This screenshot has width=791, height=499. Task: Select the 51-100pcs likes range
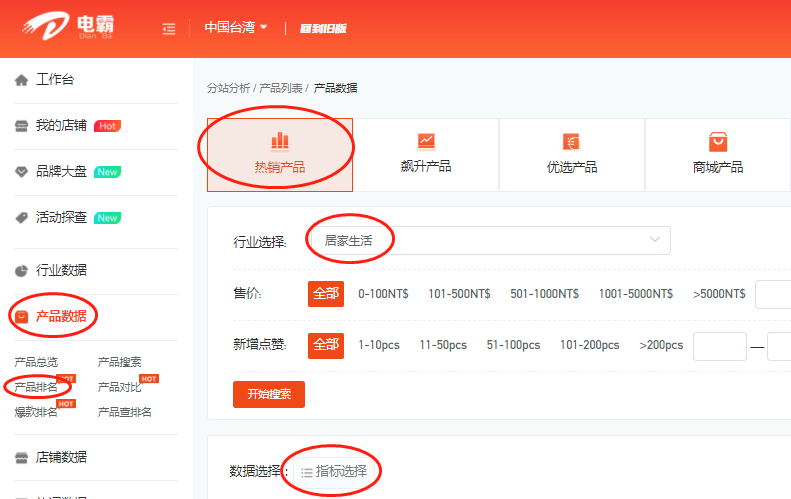[513, 345]
